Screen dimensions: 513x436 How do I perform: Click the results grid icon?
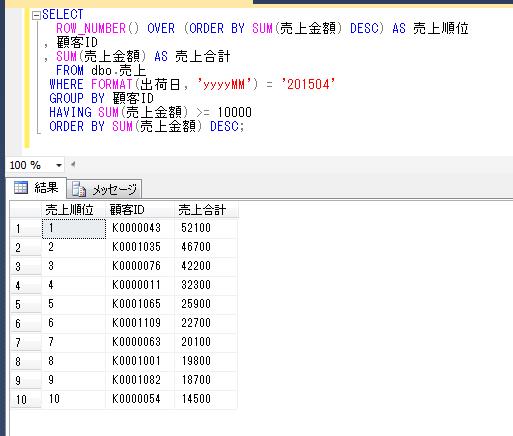(x=21, y=188)
